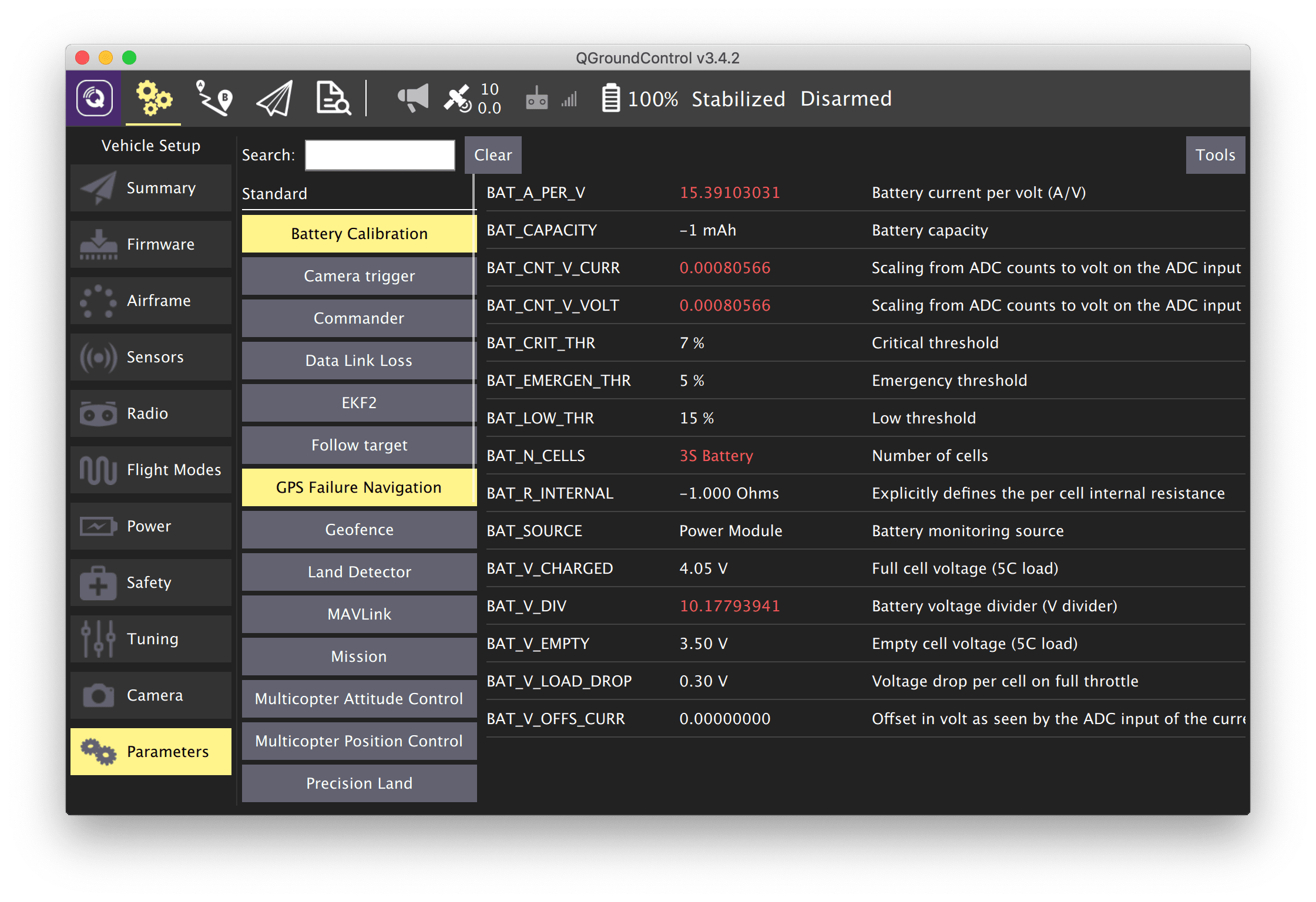Viewport: 1316px width, 902px height.
Task: Edit BAT_CNT_V_VOLT parameter row
Action: pyautogui.click(x=865, y=305)
